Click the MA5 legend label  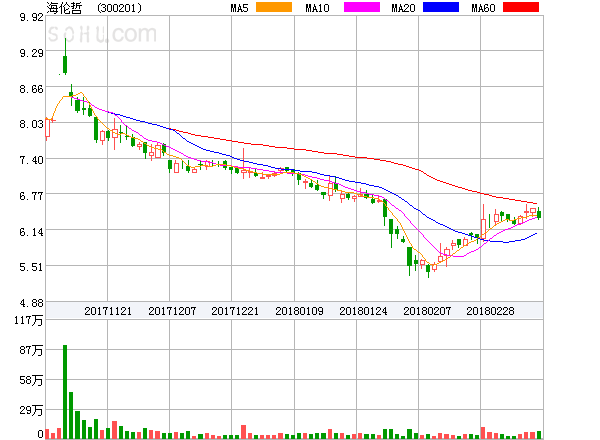click(x=239, y=8)
